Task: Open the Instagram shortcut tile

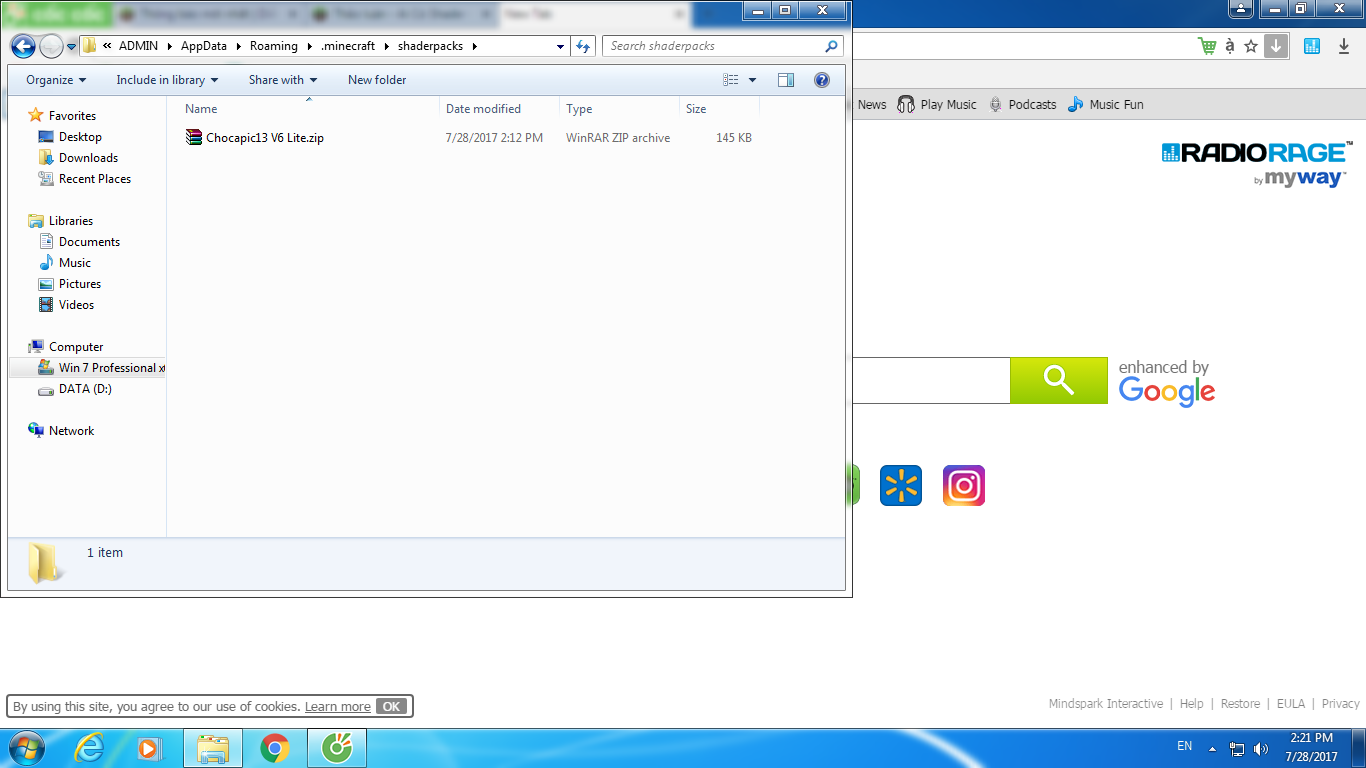Action: 964,486
